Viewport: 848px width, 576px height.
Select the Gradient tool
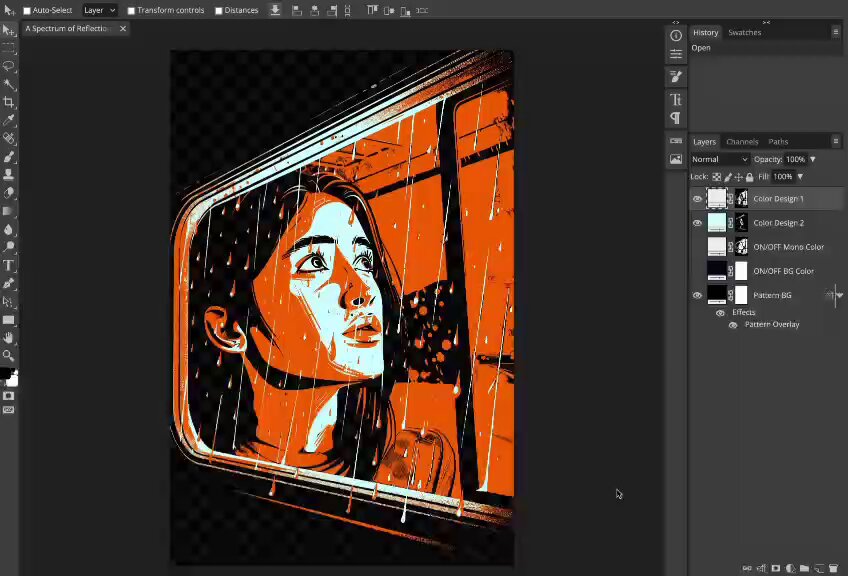coord(9,211)
